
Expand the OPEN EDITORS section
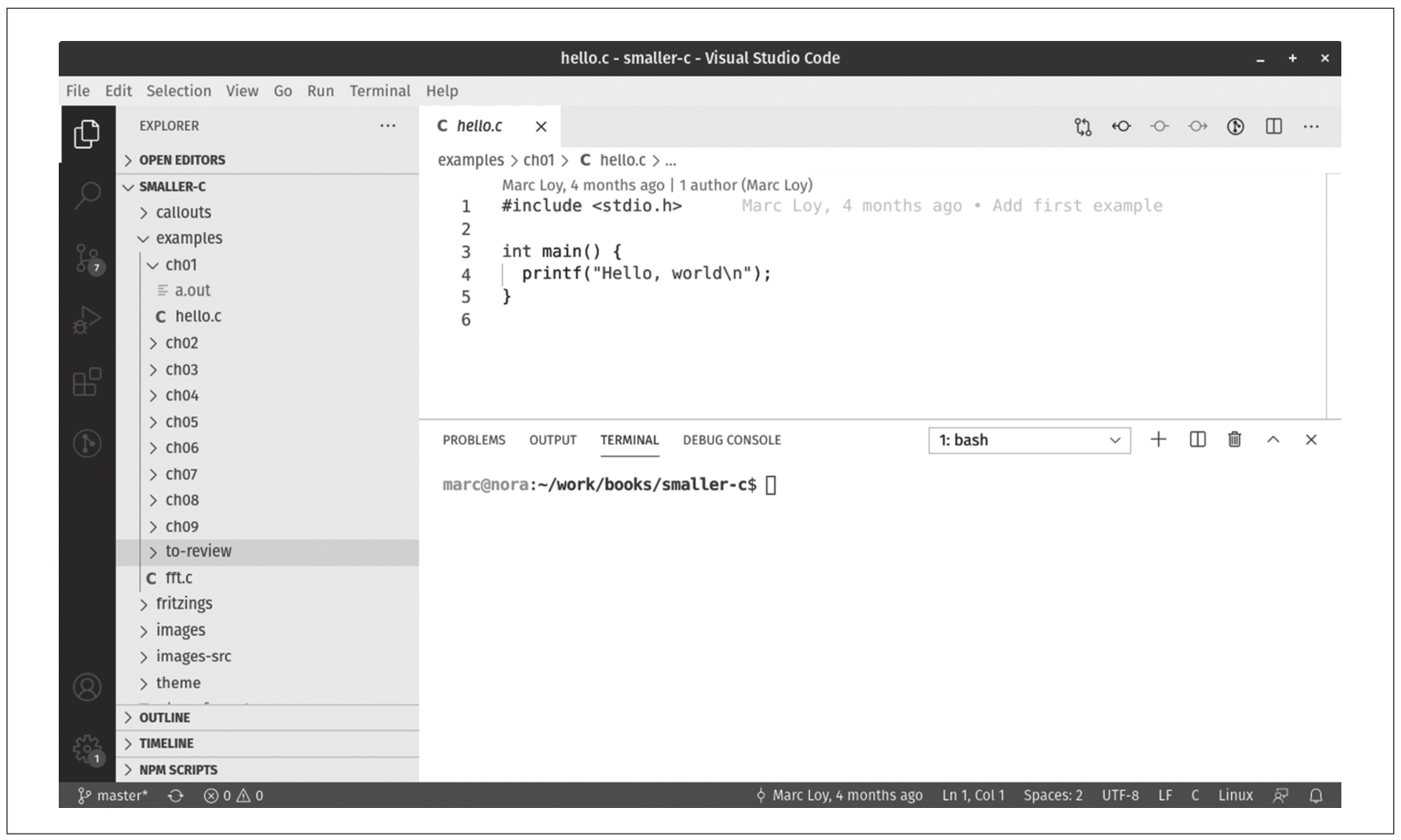pyautogui.click(x=267, y=160)
